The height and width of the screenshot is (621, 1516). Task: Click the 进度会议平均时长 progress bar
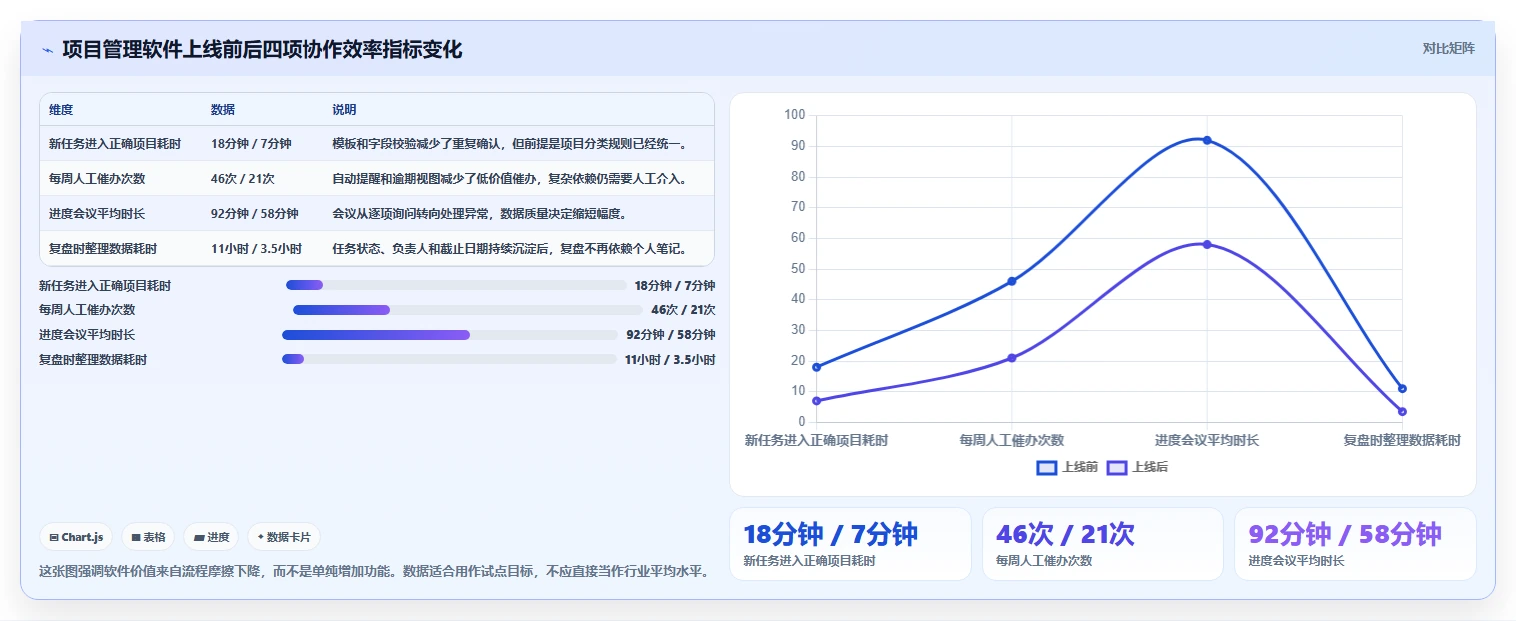pyautogui.click(x=450, y=335)
